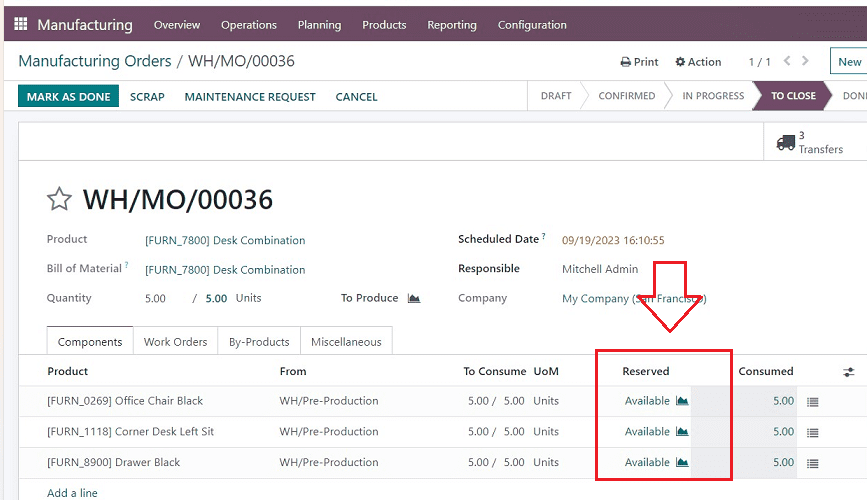Sort by the To Consume column header
Image resolution: width=867 pixels, height=500 pixels.
[x=495, y=371]
